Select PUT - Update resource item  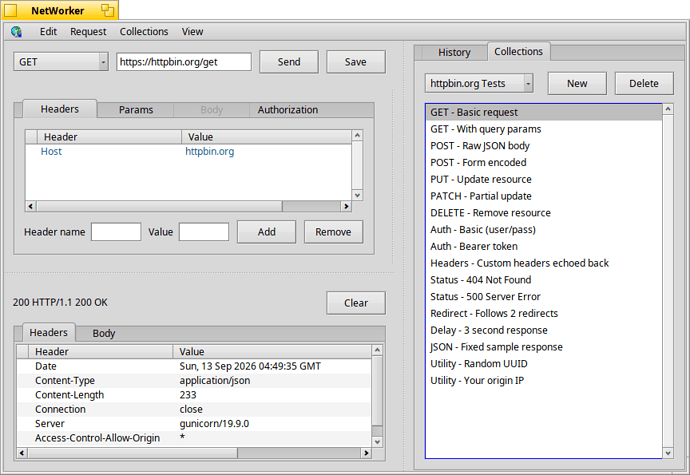click(544, 179)
